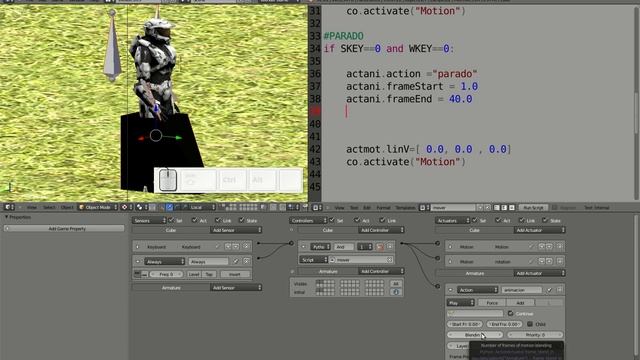Move the first Motion actuator down
The height and width of the screenshot is (360, 640).
coord(549,247)
